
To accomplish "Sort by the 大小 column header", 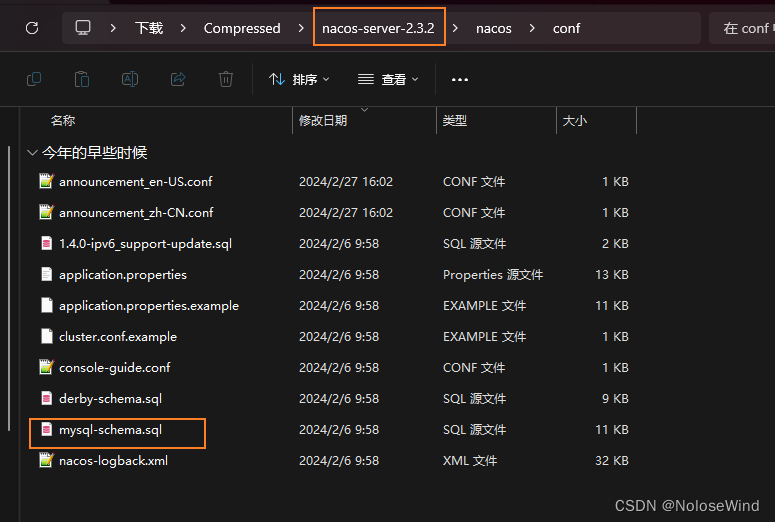I will [x=574, y=121].
